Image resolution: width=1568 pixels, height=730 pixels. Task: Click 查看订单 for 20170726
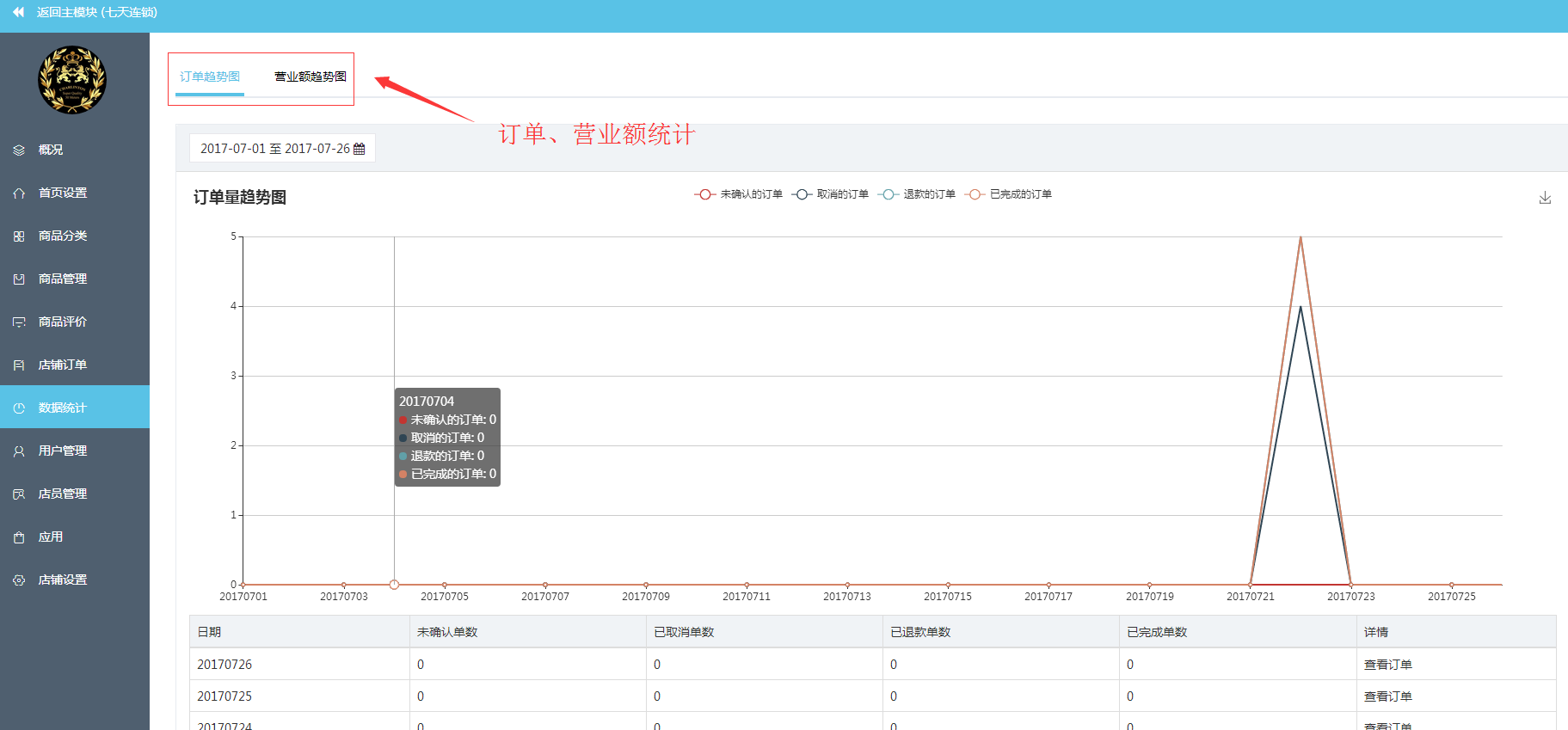[x=1388, y=665]
